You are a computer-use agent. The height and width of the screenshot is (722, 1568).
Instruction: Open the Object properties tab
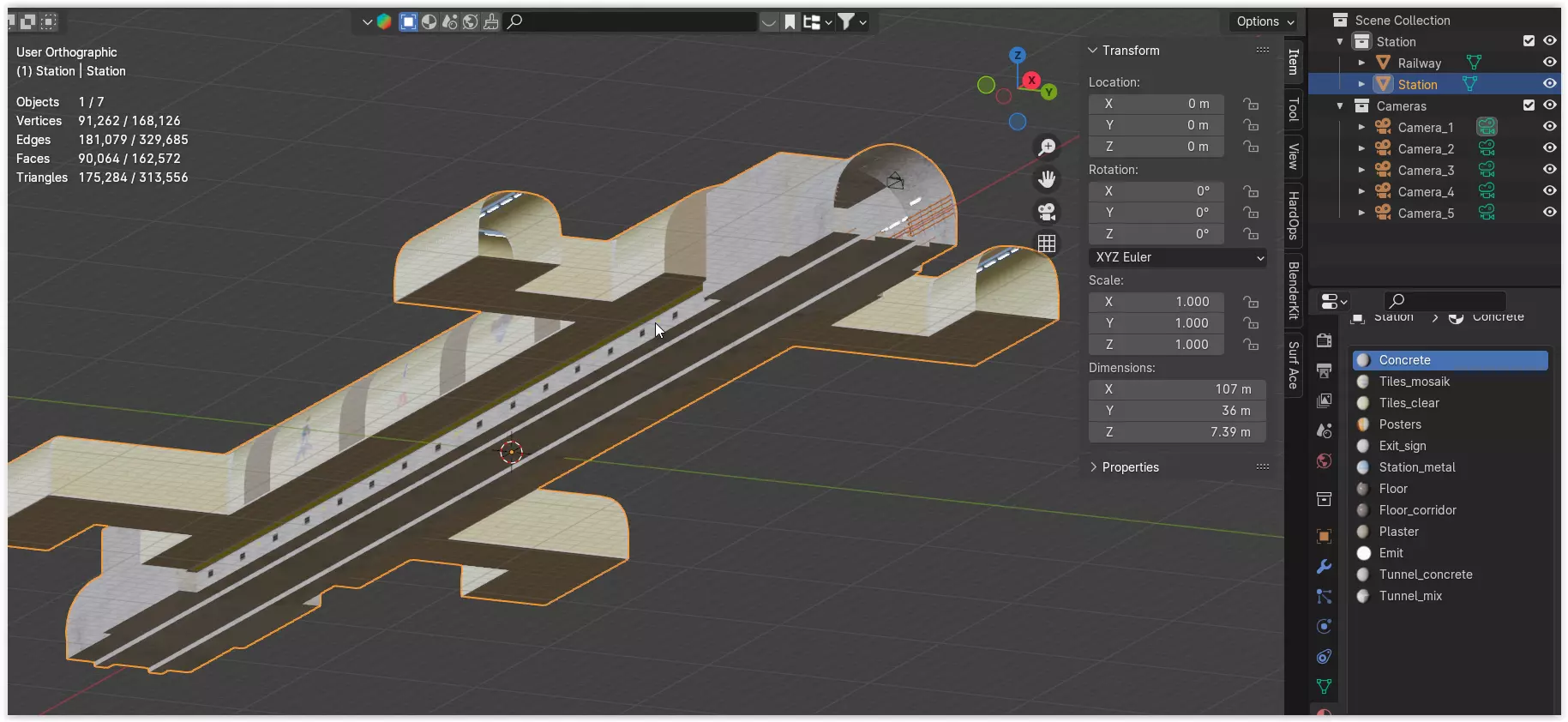1324,537
